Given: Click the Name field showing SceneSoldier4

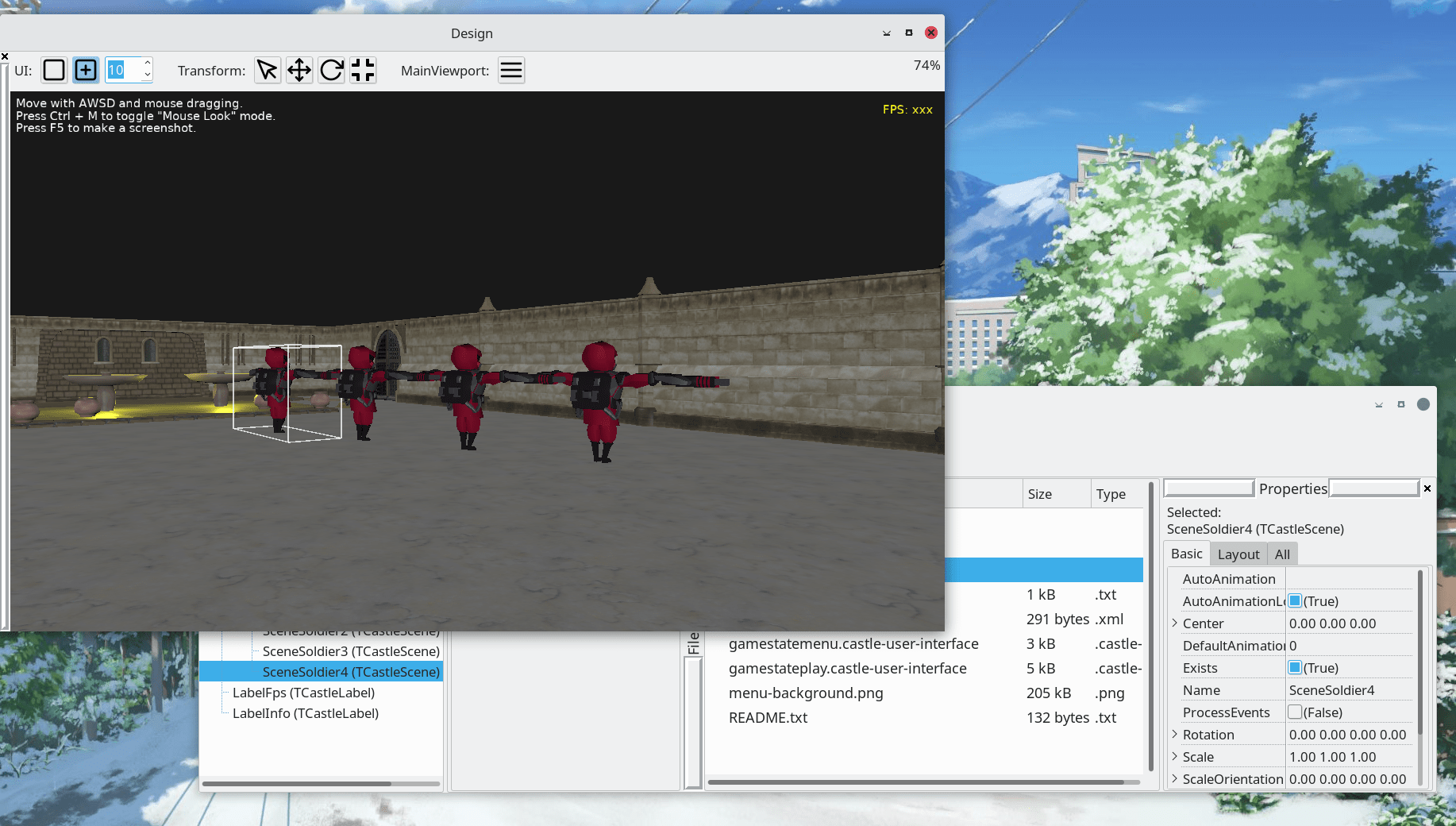Looking at the screenshot, I should pyautogui.click(x=1332, y=690).
